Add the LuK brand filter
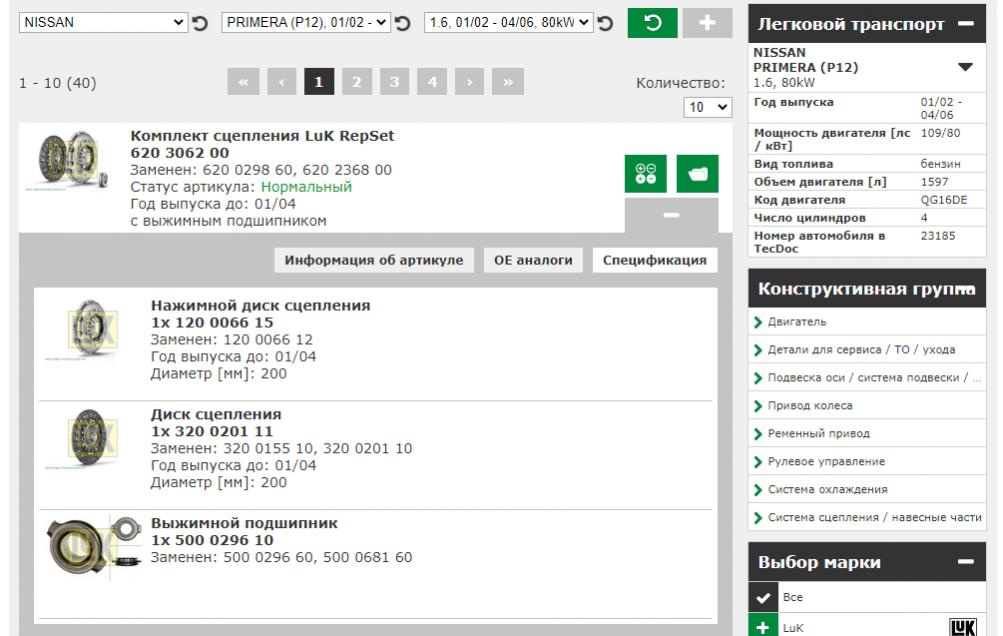 click(763, 626)
